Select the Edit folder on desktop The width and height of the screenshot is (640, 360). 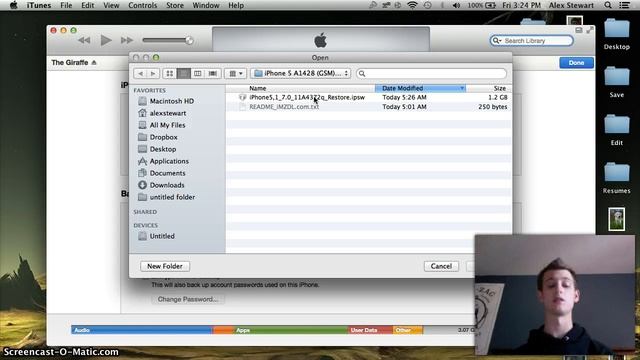[x=616, y=130]
